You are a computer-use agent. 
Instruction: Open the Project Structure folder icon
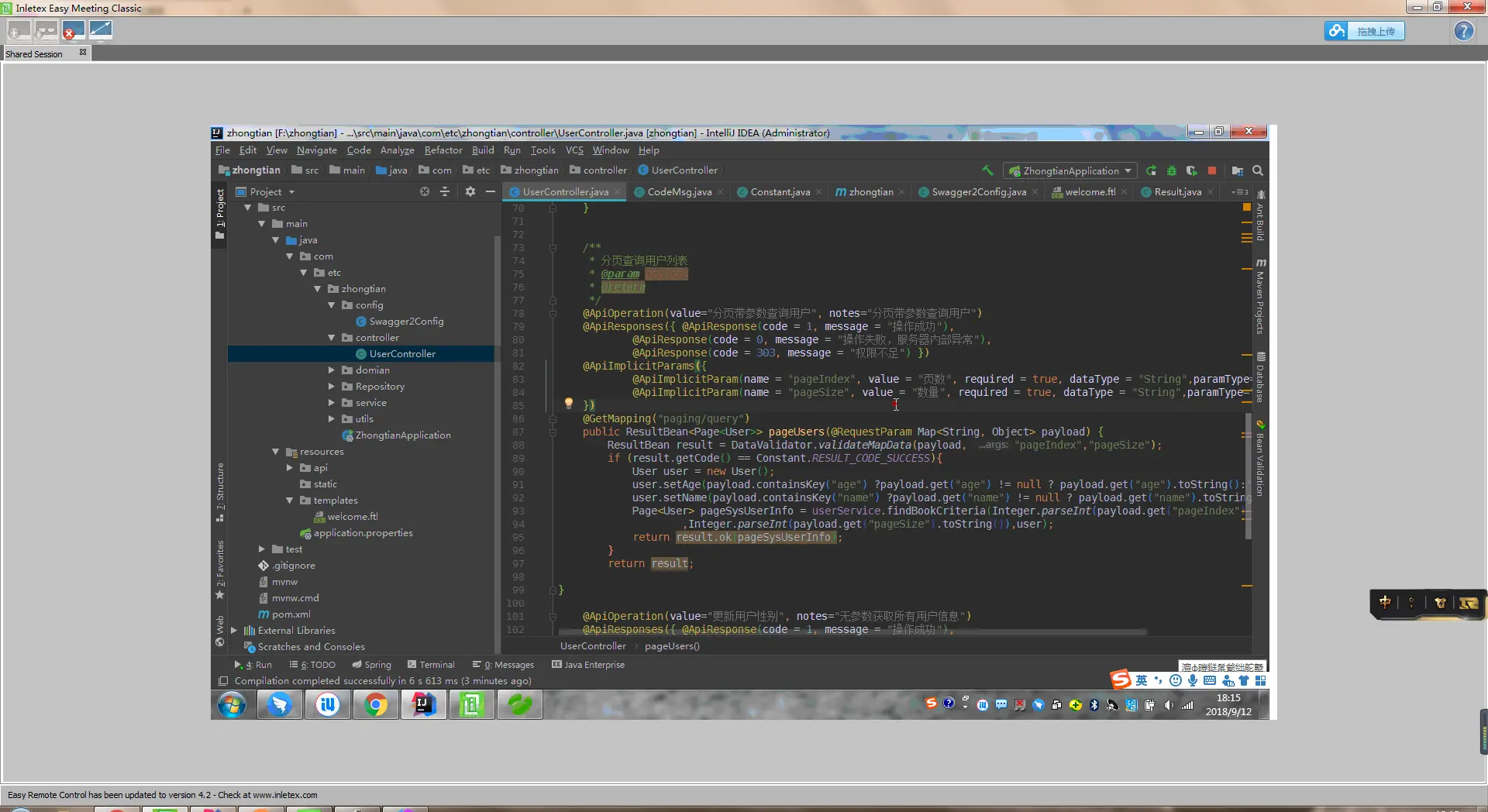1237,170
